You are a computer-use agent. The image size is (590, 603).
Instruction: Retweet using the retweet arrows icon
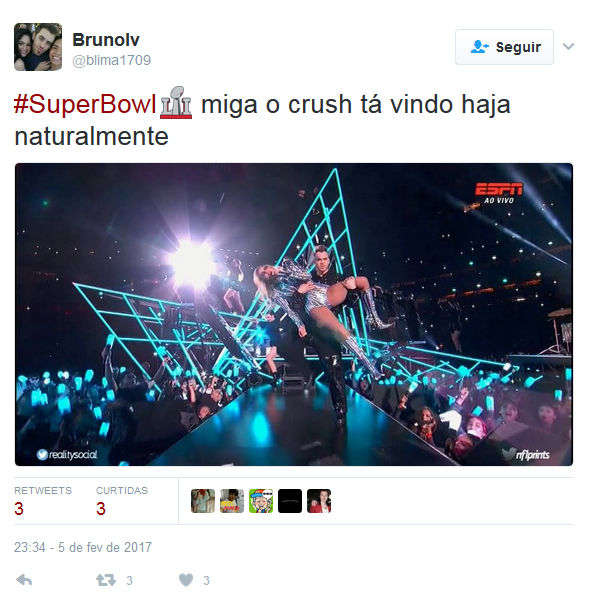(x=106, y=580)
